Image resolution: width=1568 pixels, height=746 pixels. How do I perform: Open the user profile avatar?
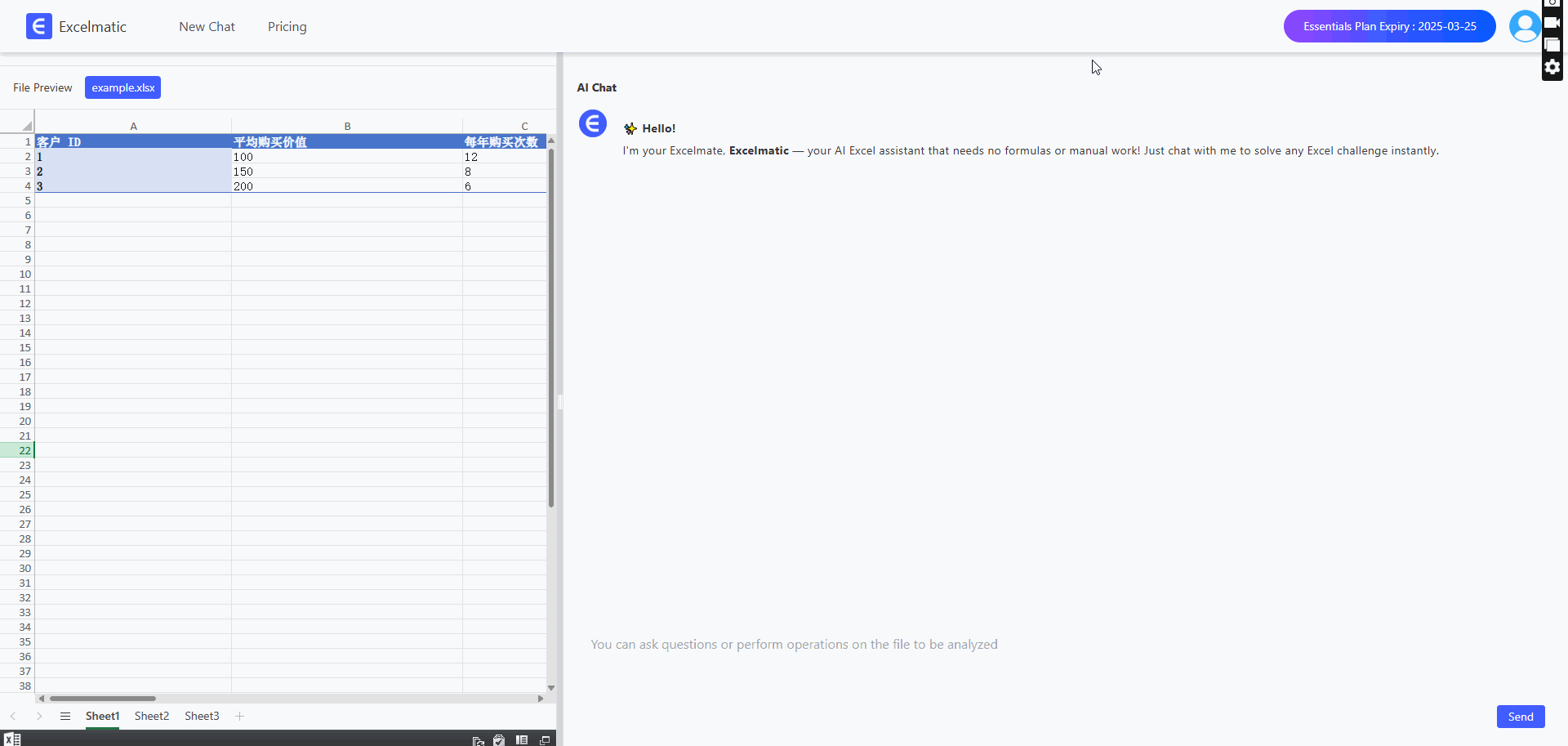(x=1524, y=26)
